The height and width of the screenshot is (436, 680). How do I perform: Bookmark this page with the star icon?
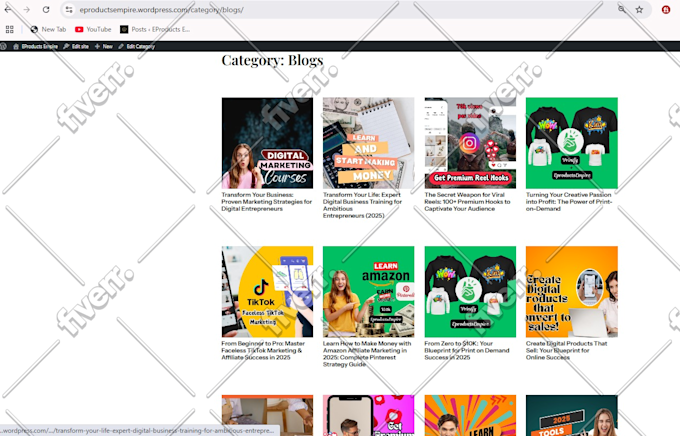(x=639, y=10)
